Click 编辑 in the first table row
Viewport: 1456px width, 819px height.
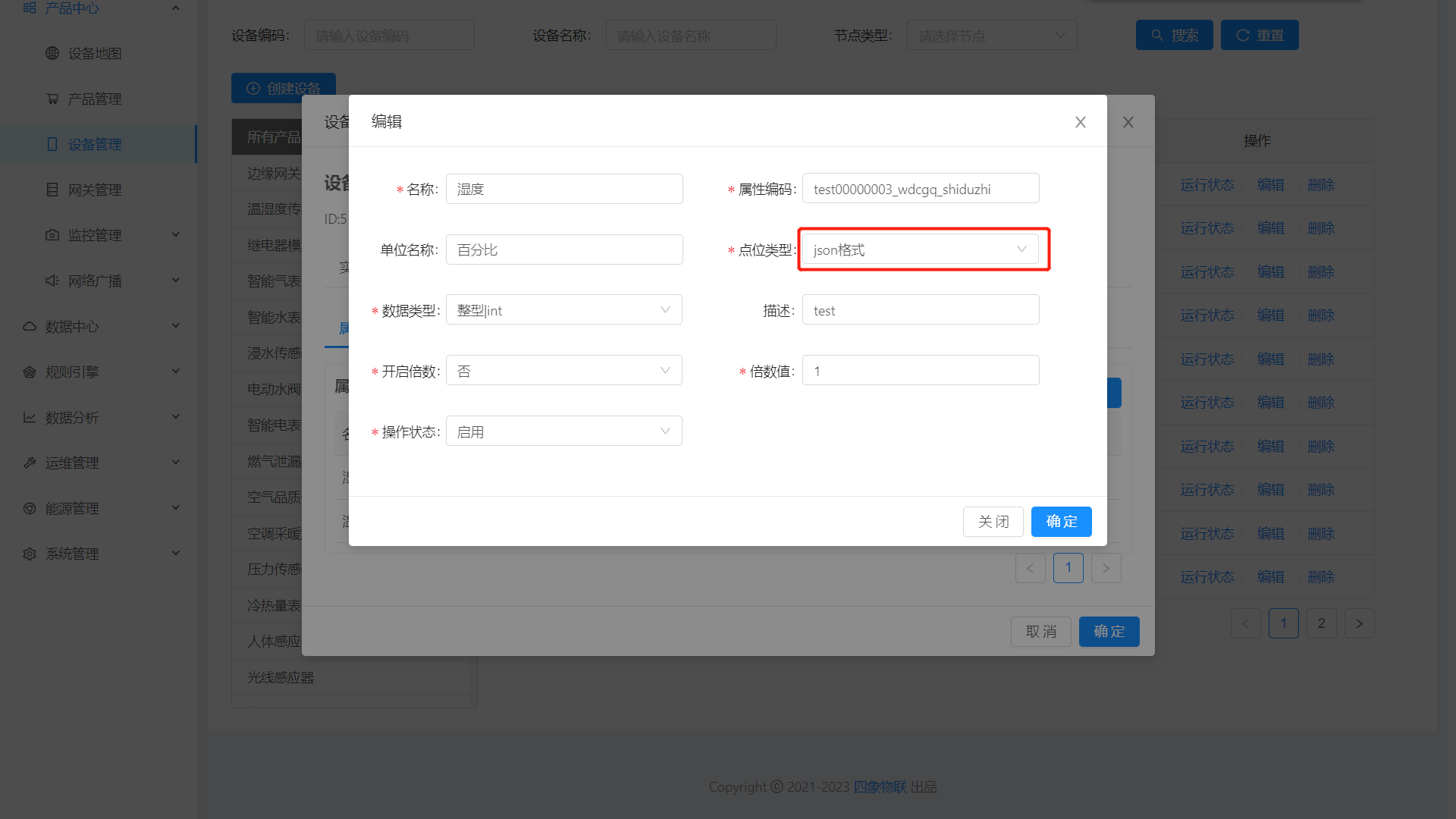tap(1270, 184)
